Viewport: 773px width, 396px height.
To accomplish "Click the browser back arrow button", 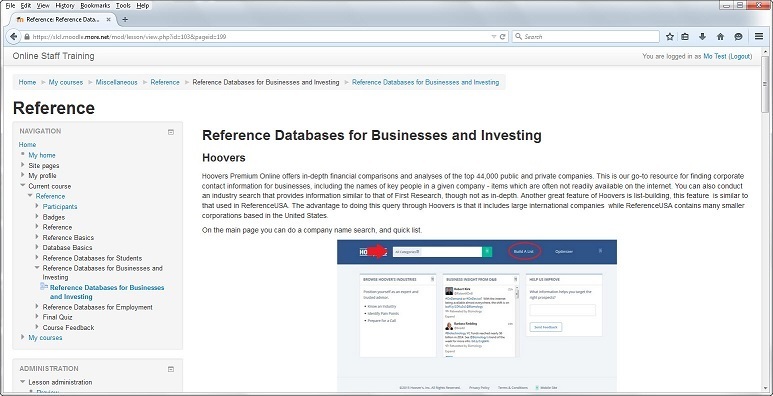I will click(x=13, y=36).
